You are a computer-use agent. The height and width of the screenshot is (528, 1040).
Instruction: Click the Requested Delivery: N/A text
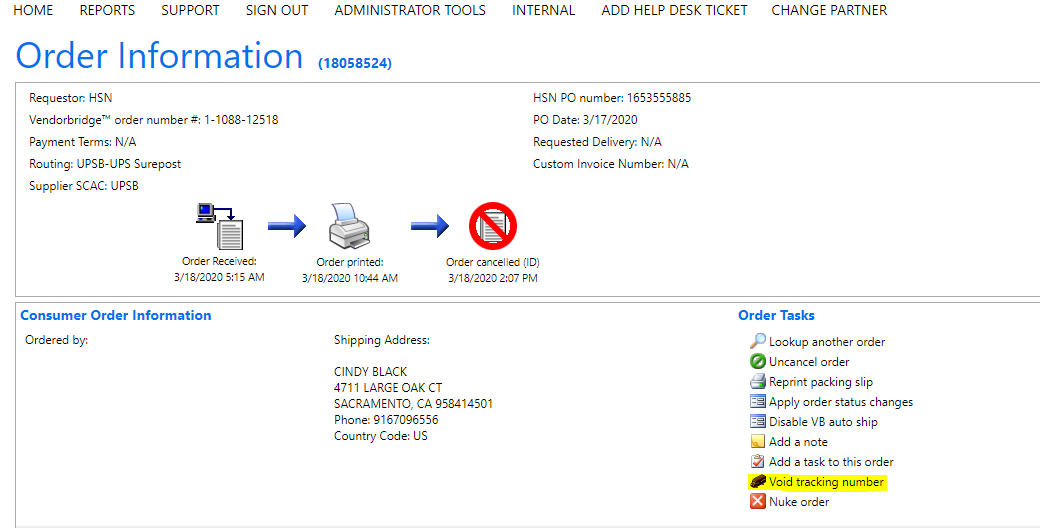[597, 142]
